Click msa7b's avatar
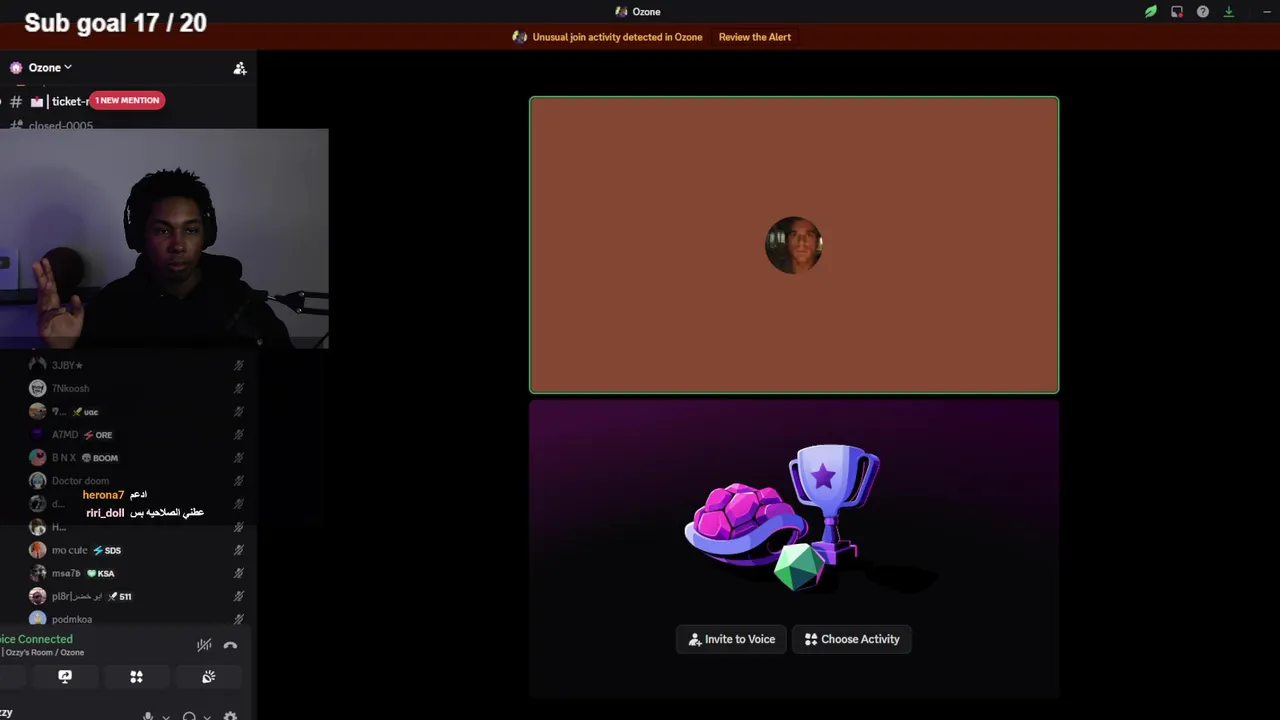Viewport: 1280px width, 720px height. [x=37, y=573]
